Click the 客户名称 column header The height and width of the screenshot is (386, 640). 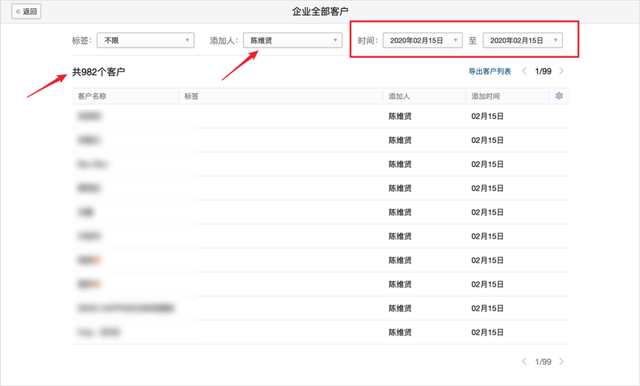pyautogui.click(x=92, y=96)
